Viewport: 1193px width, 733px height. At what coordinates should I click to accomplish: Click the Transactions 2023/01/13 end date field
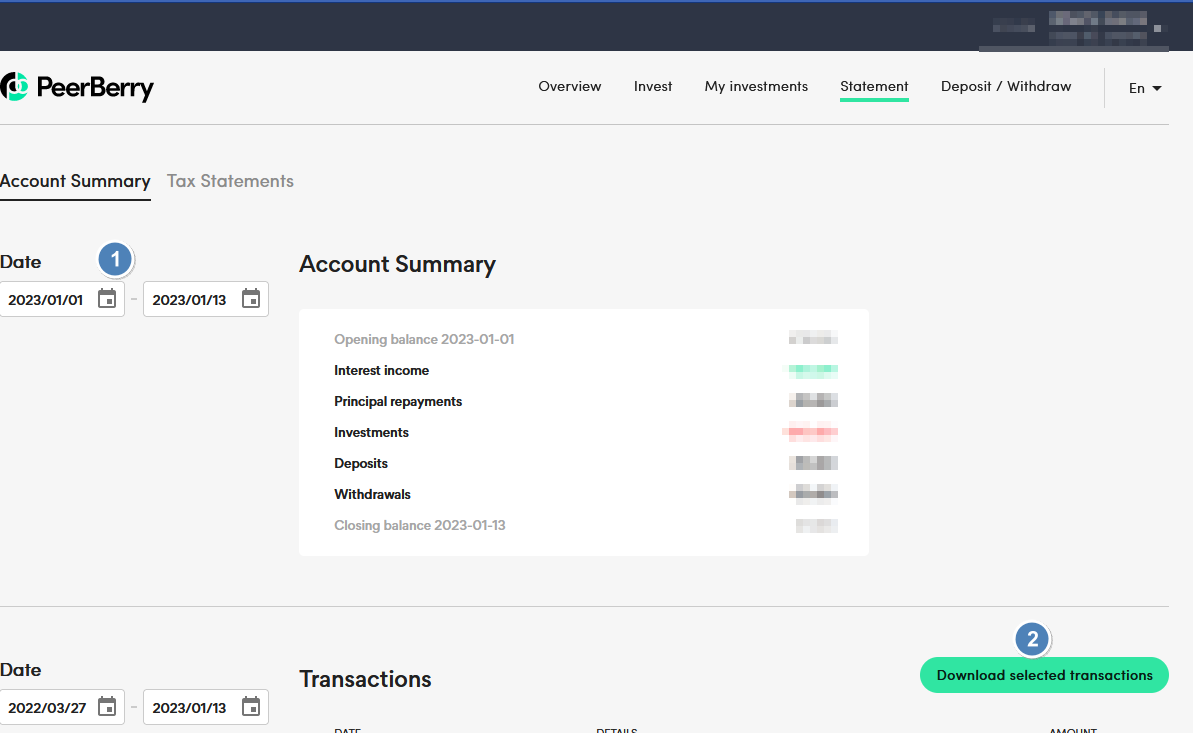[x=190, y=708]
